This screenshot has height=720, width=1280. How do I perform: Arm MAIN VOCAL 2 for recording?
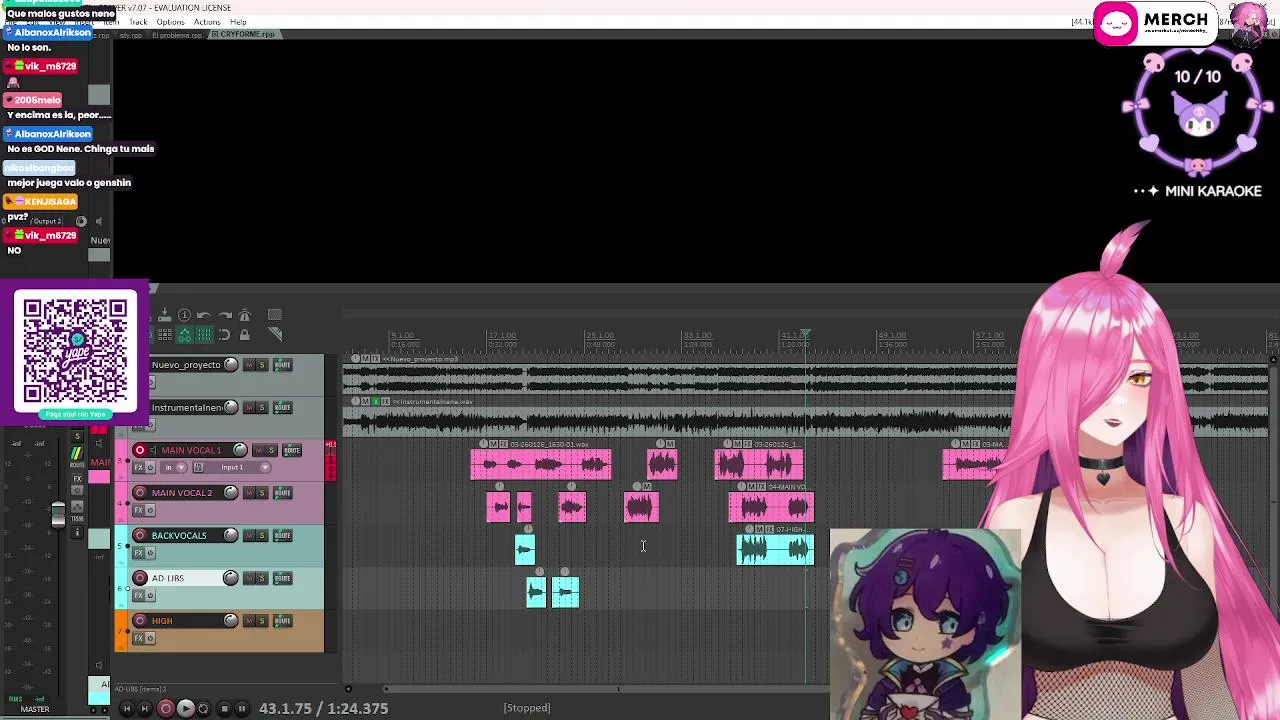(x=140, y=492)
